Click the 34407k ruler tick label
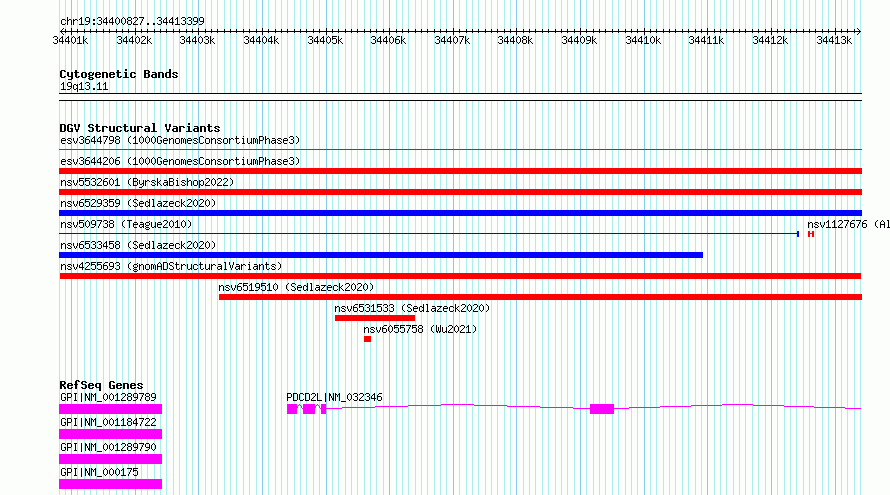Screen dimensions: 890x495 [452, 40]
